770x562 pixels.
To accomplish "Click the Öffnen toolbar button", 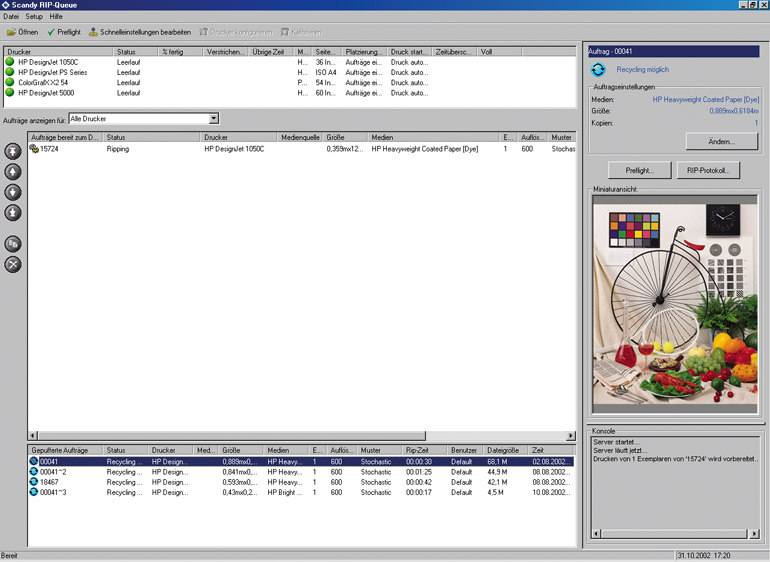I will click(23, 32).
